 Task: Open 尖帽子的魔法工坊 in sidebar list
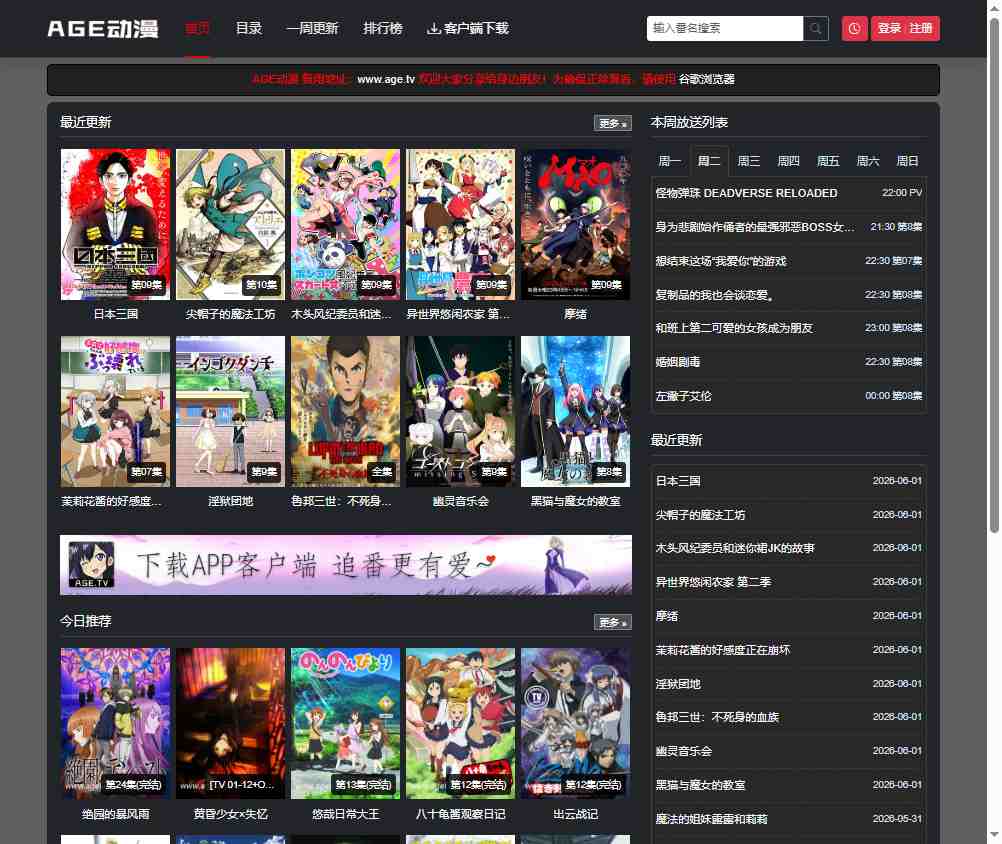[x=700, y=514]
